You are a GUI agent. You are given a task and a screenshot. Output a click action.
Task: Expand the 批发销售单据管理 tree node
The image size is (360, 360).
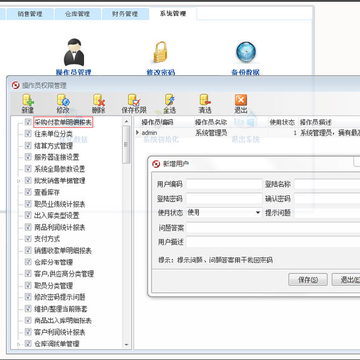click(x=19, y=181)
